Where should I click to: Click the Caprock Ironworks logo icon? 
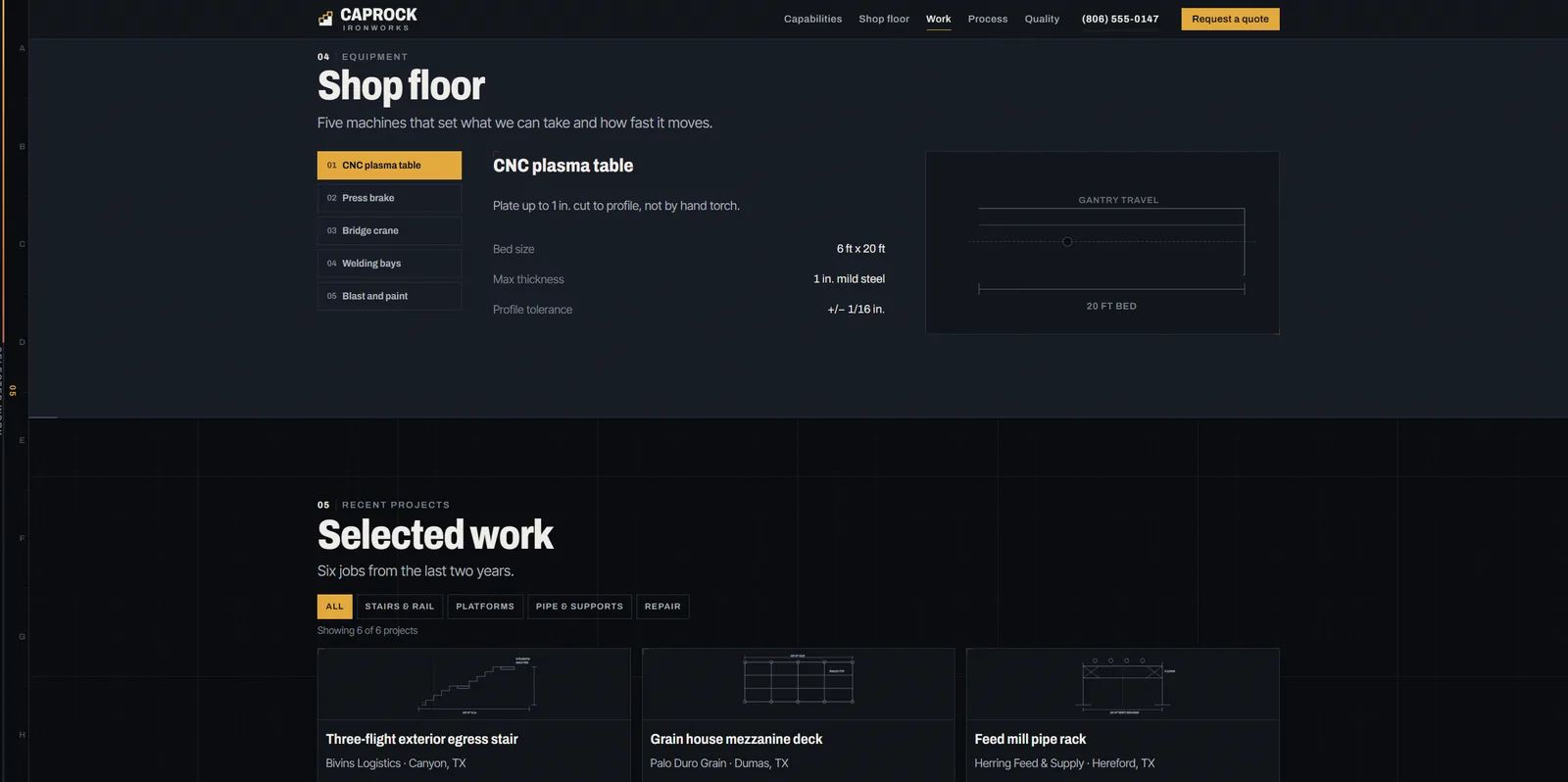(x=325, y=19)
